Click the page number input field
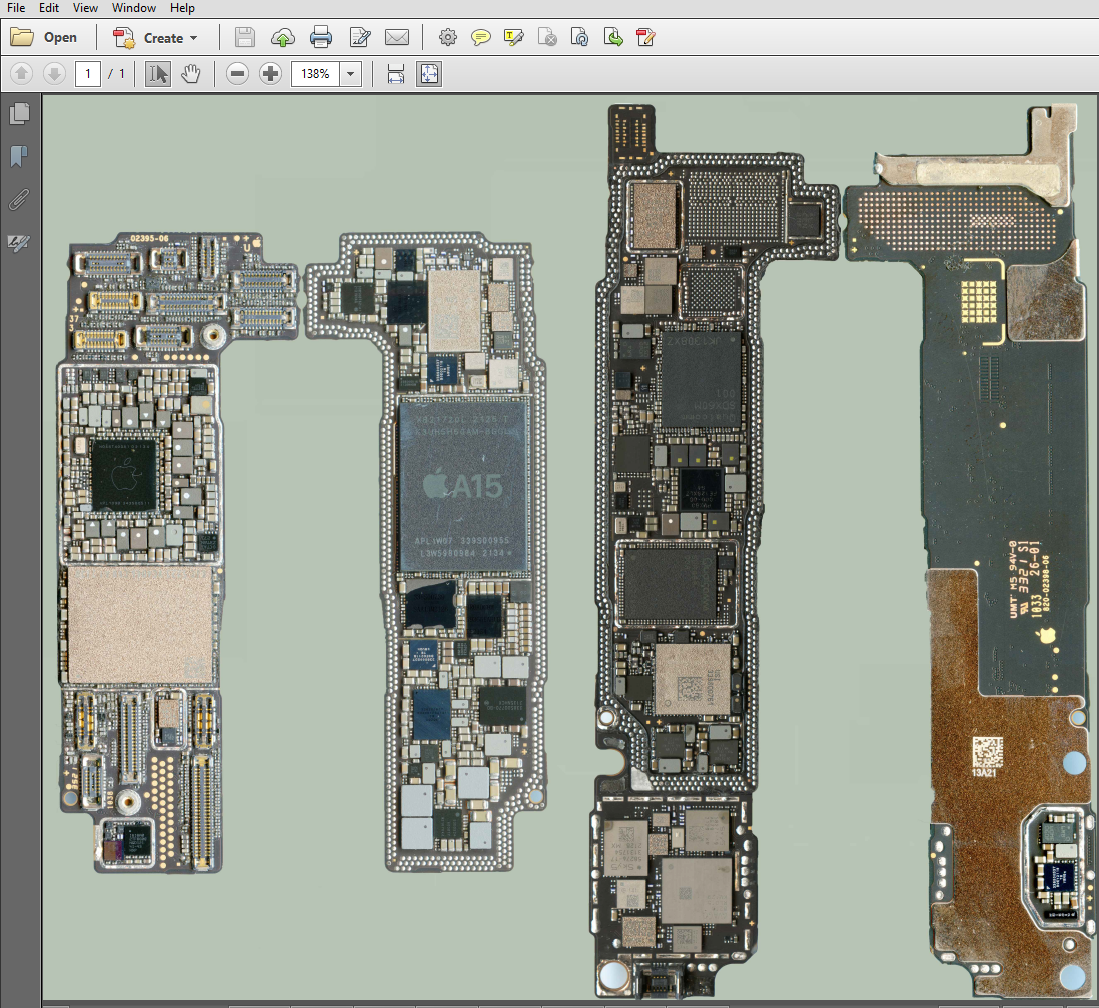The width and height of the screenshot is (1099, 1008). (x=88, y=73)
